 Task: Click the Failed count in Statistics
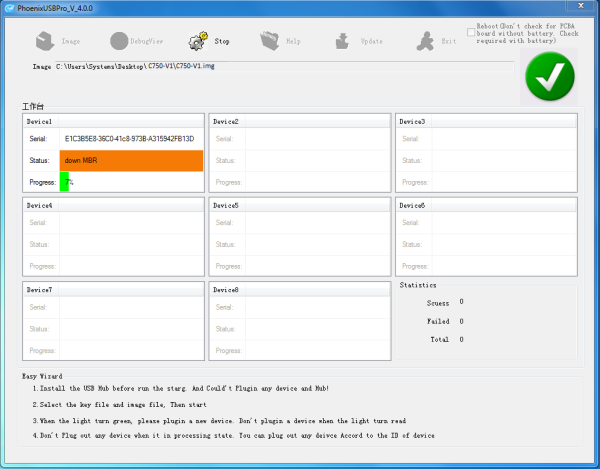(461, 321)
